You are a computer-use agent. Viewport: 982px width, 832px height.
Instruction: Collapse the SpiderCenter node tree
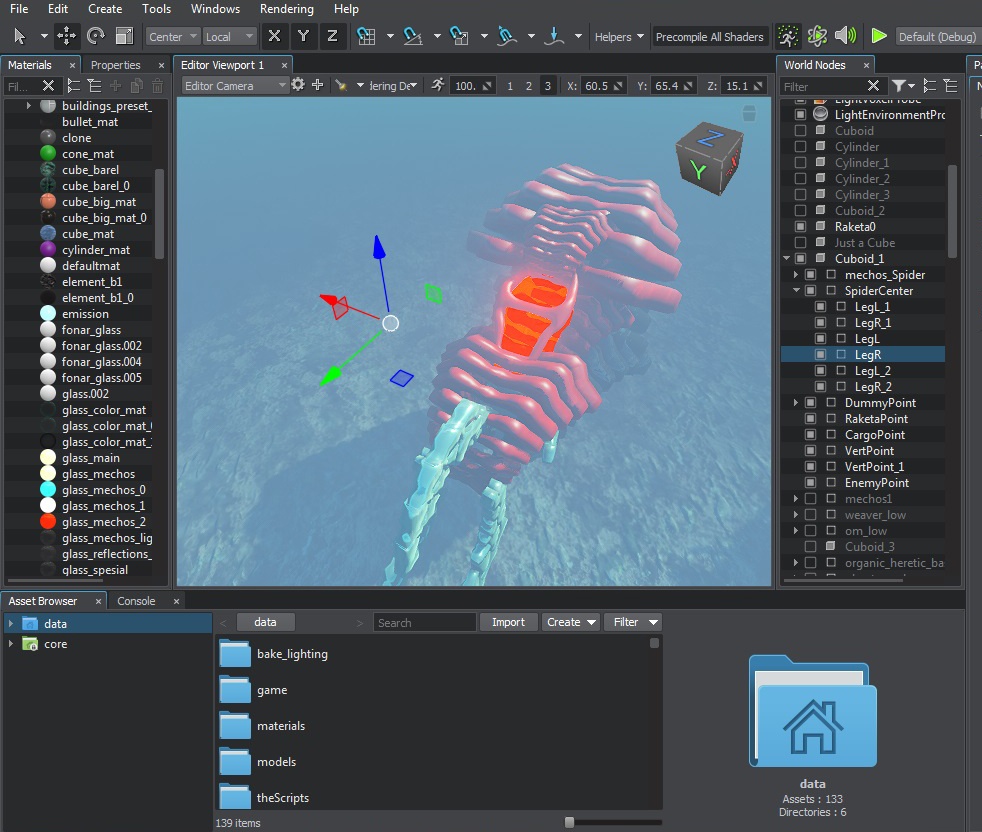click(x=797, y=291)
